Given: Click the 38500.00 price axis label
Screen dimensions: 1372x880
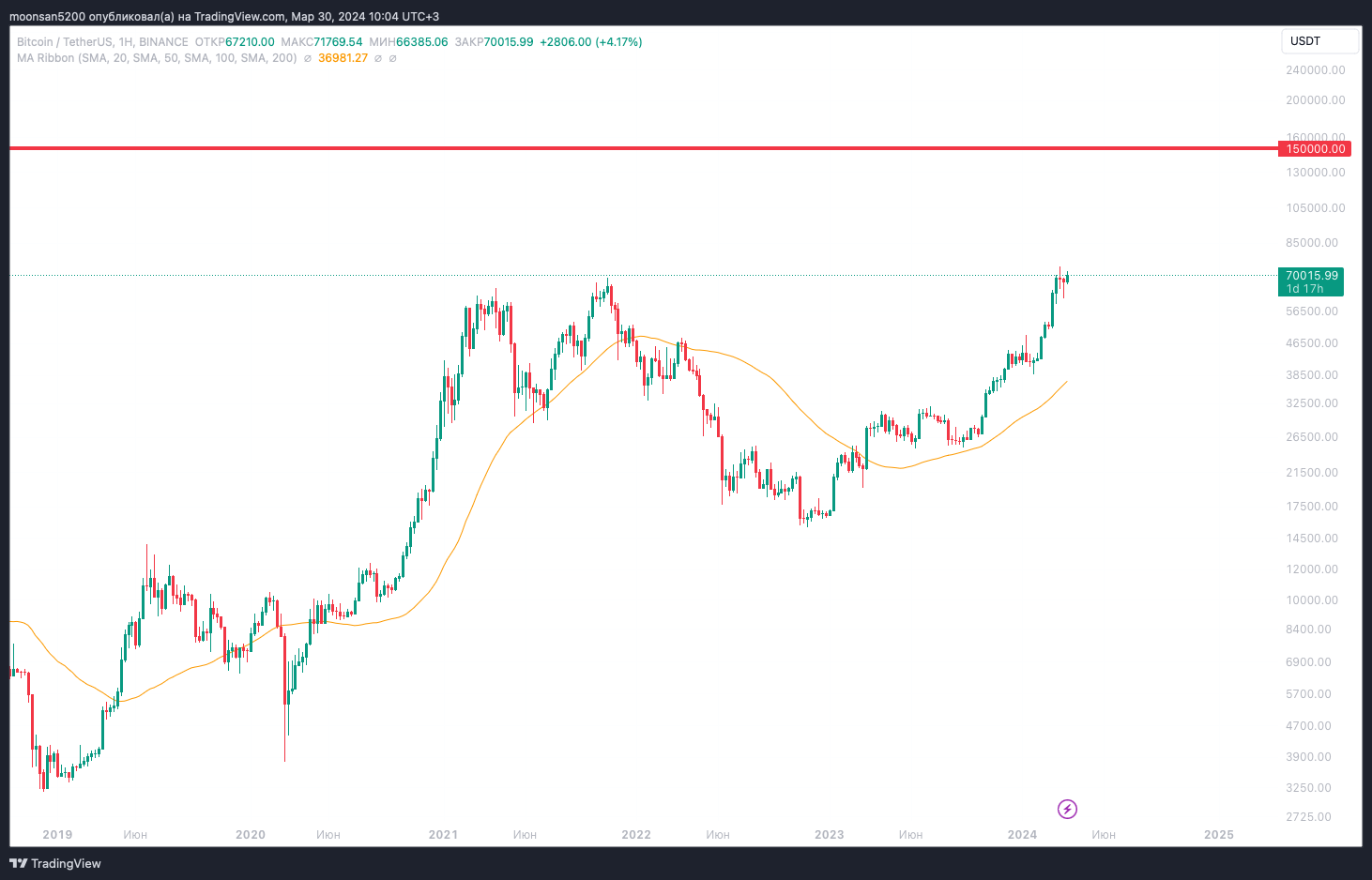Looking at the screenshot, I should point(1312,375).
